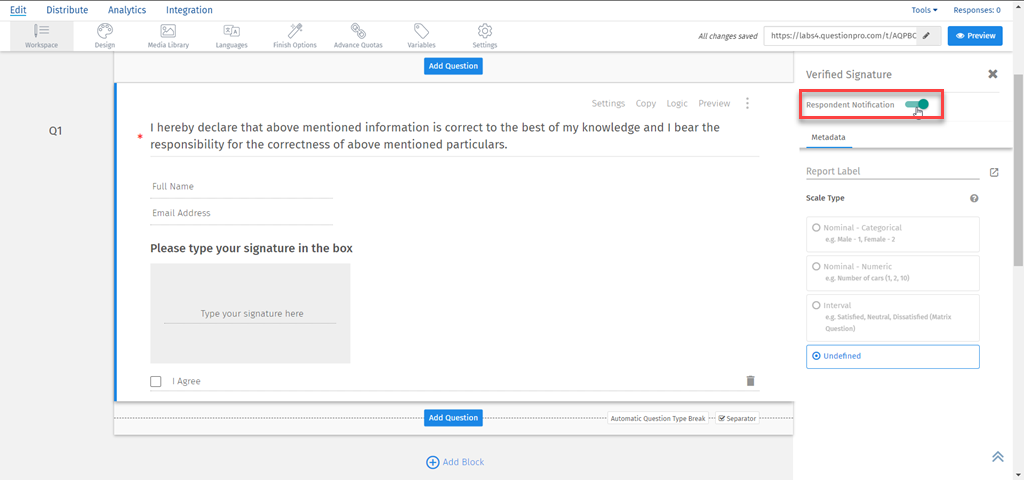This screenshot has height=481, width=1024.
Task: Open the Variables tag icon
Action: tap(421, 31)
